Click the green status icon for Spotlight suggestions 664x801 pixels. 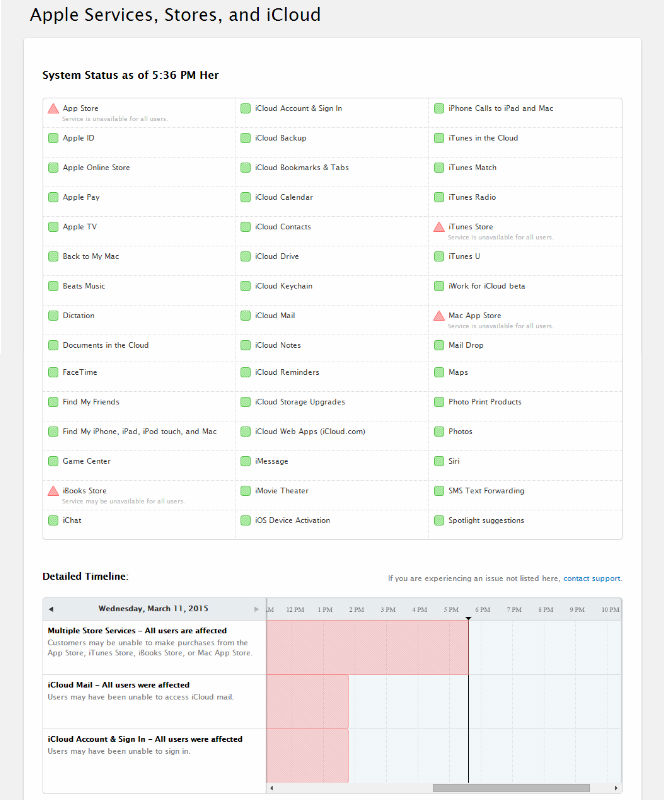[x=439, y=521]
